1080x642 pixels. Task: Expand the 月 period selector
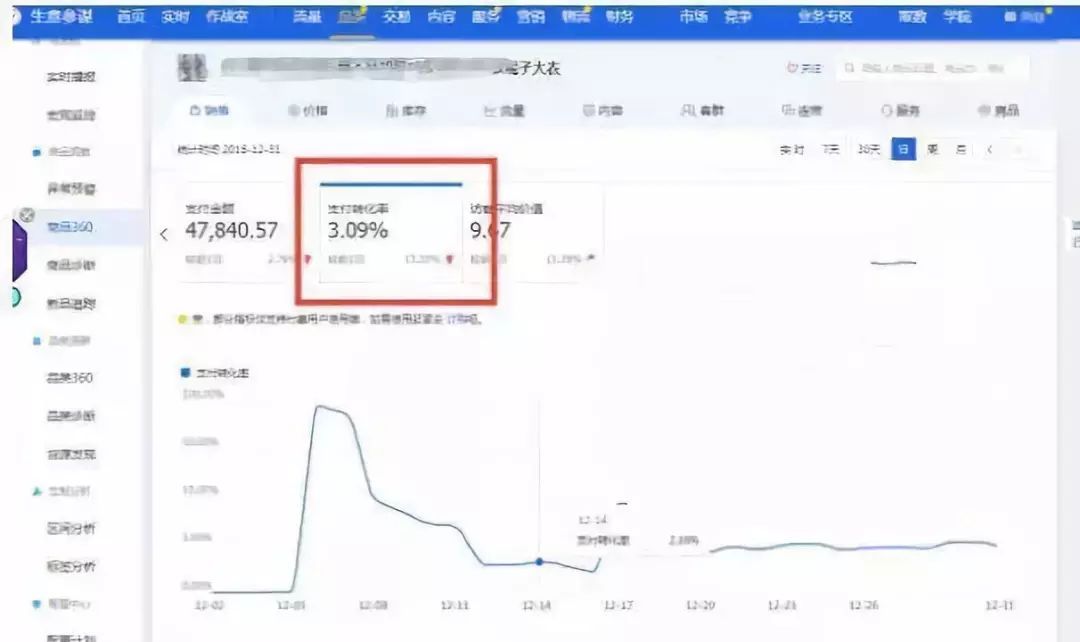point(959,148)
